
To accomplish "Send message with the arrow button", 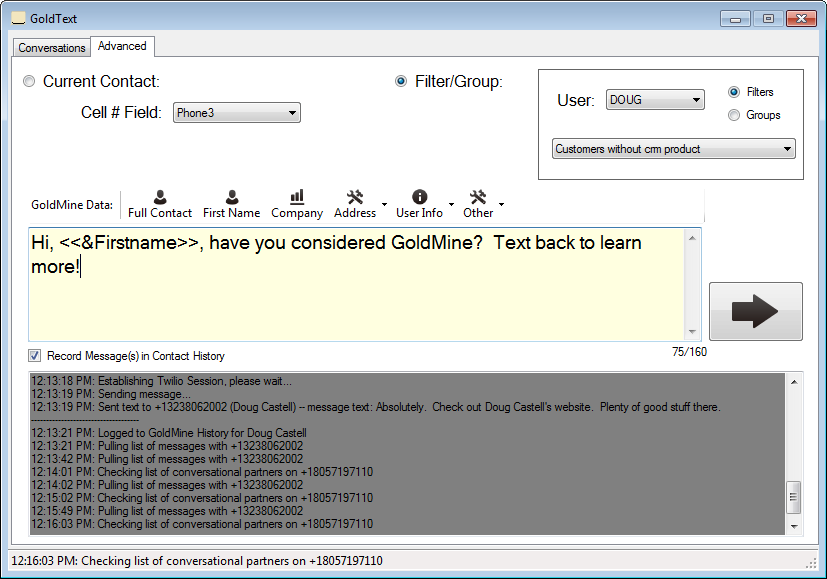I will [755, 311].
